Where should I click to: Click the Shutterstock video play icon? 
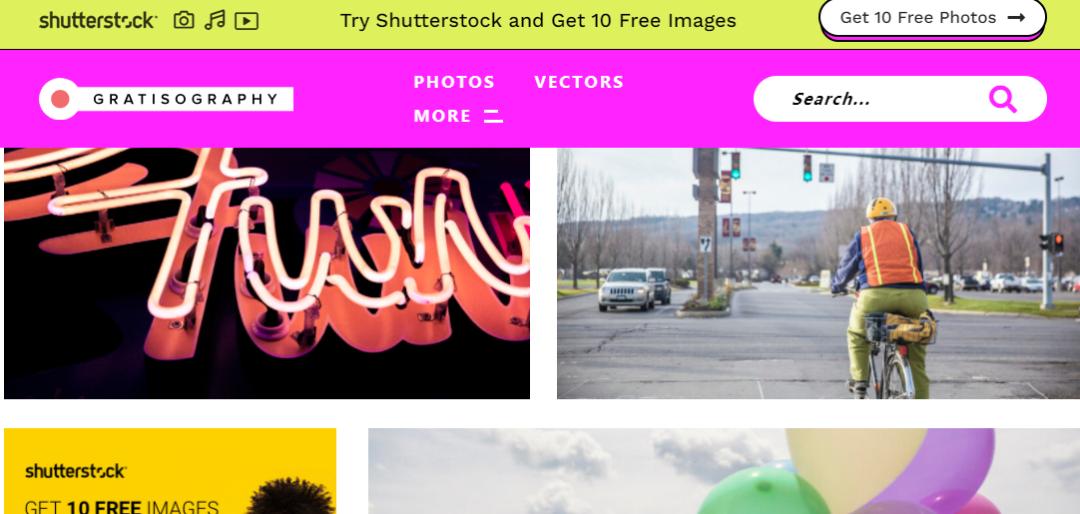(x=247, y=21)
